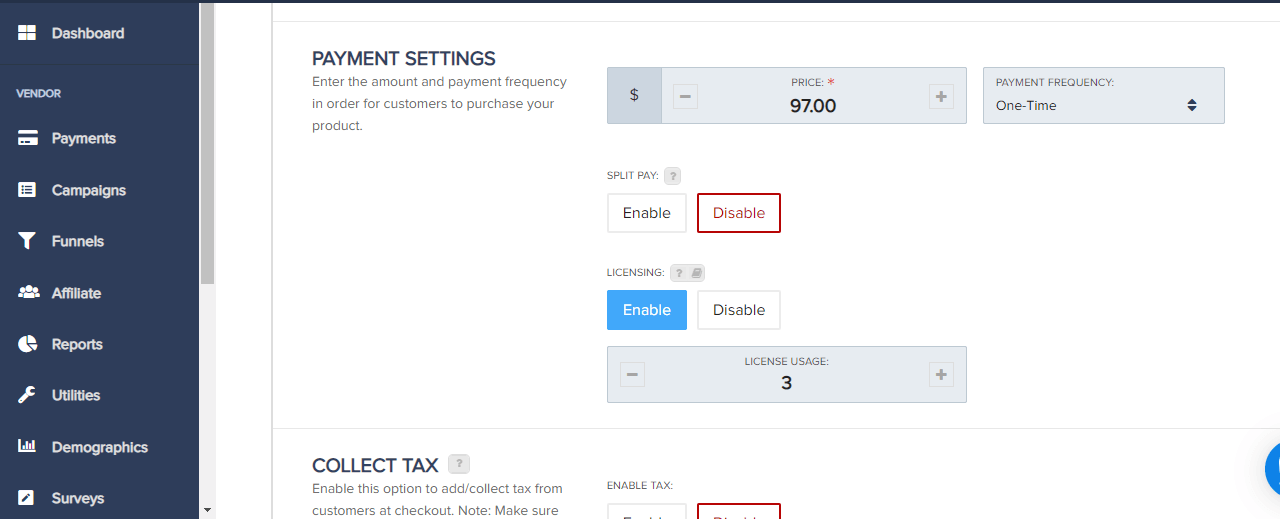The image size is (1280, 519).
Task: Open the Payment Frequency dropdown
Action: tap(1104, 96)
